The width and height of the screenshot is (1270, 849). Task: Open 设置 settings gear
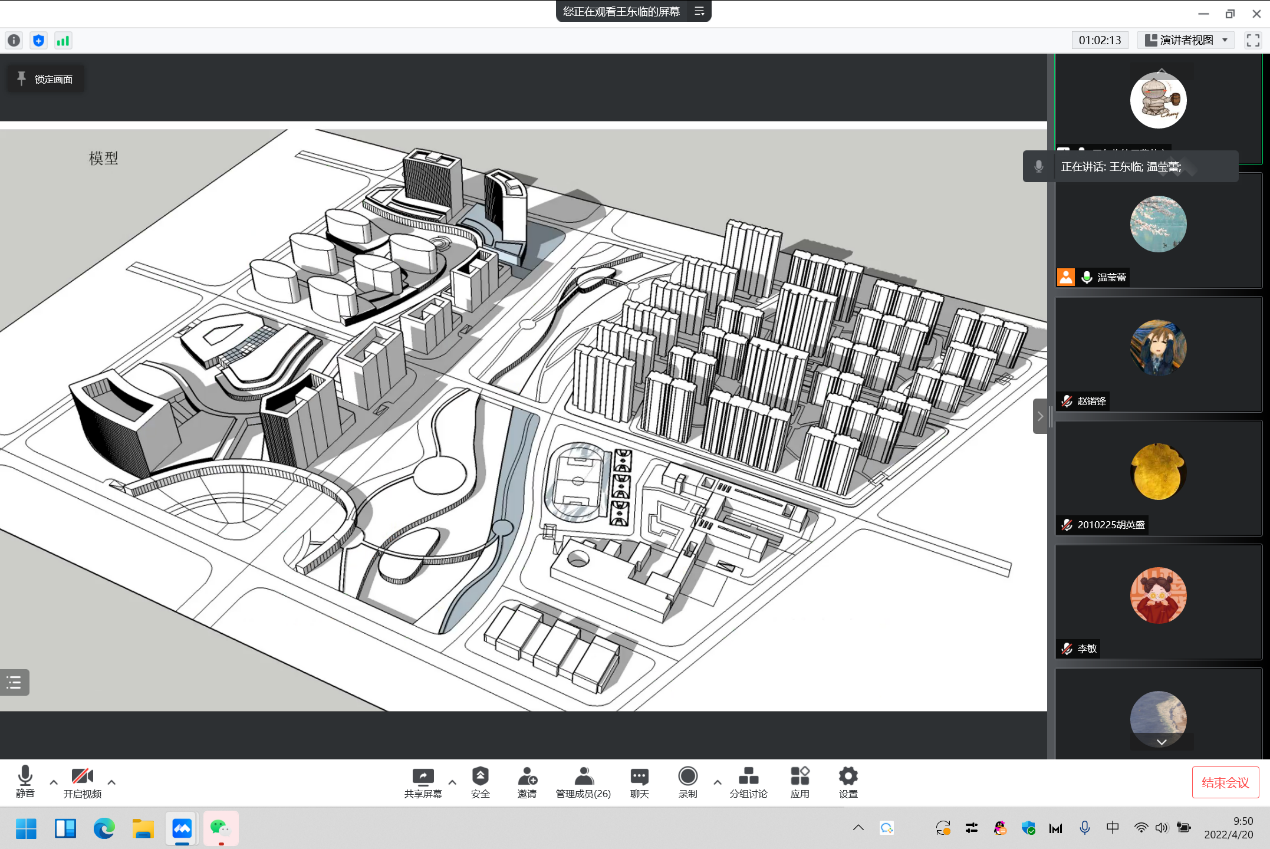click(848, 782)
